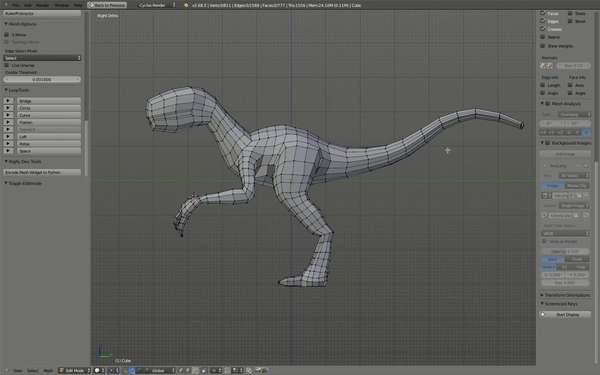Click the Double Threshold value field
The height and width of the screenshot is (375, 600).
42,80
